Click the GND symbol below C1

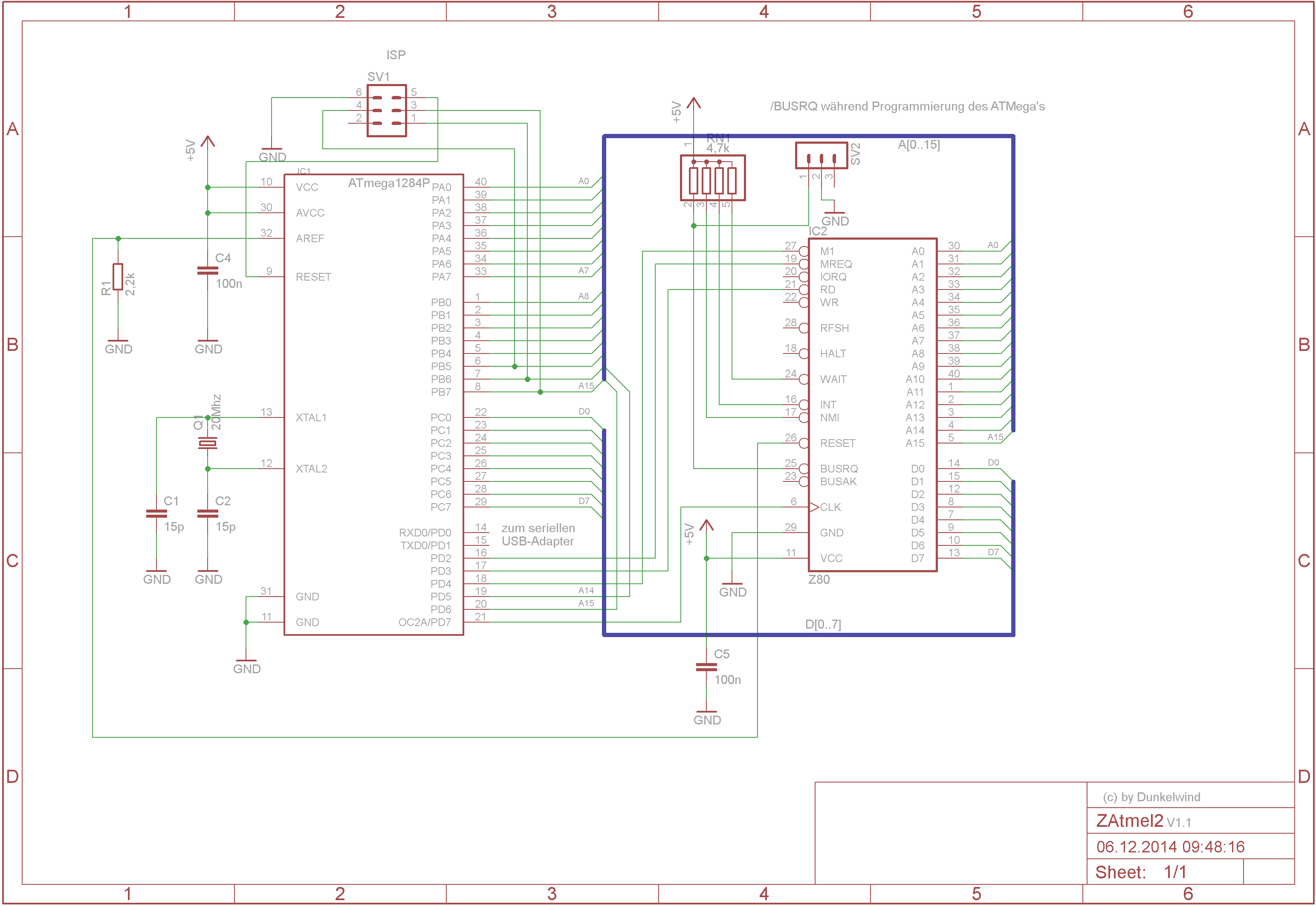156,576
